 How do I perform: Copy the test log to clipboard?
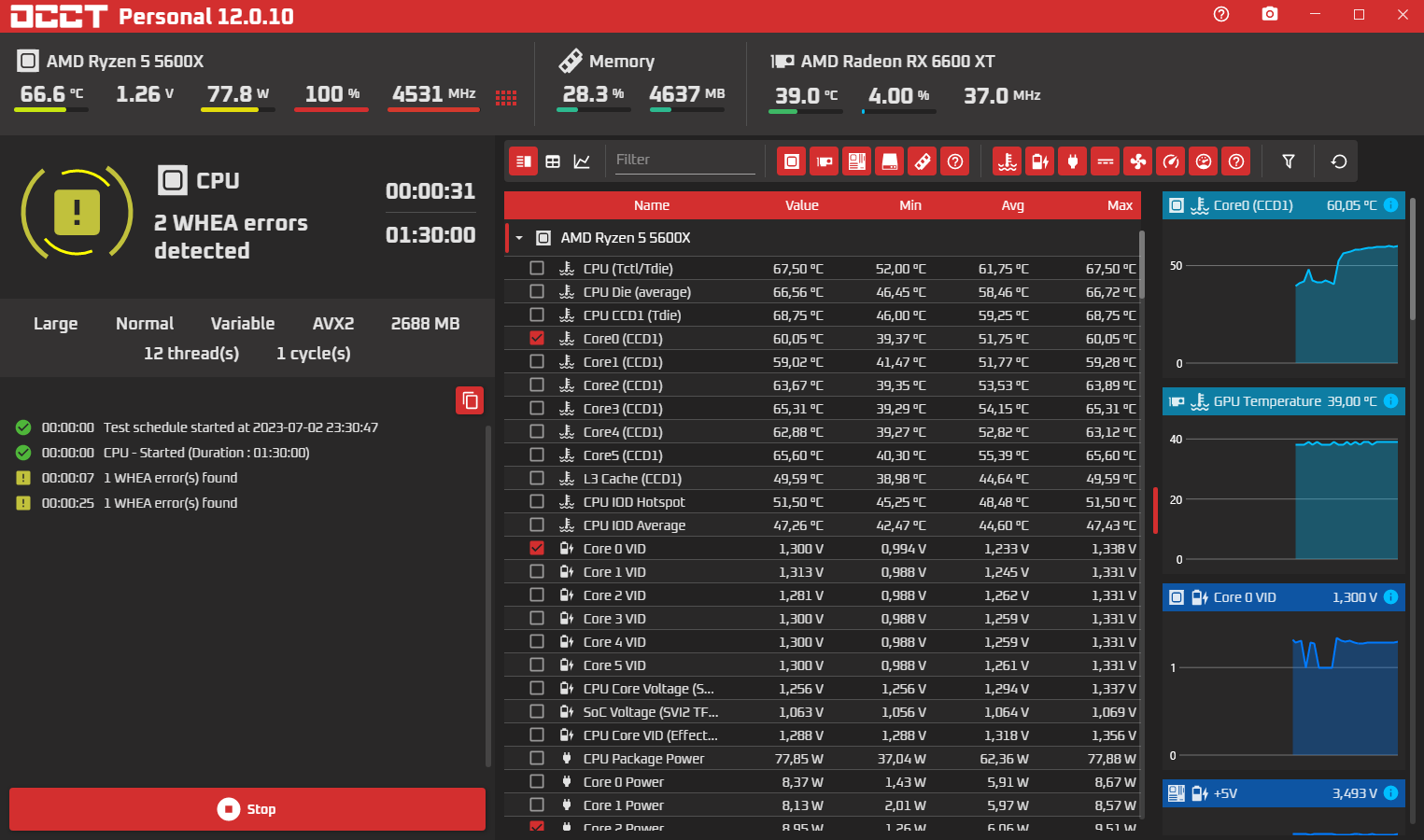pyautogui.click(x=471, y=400)
